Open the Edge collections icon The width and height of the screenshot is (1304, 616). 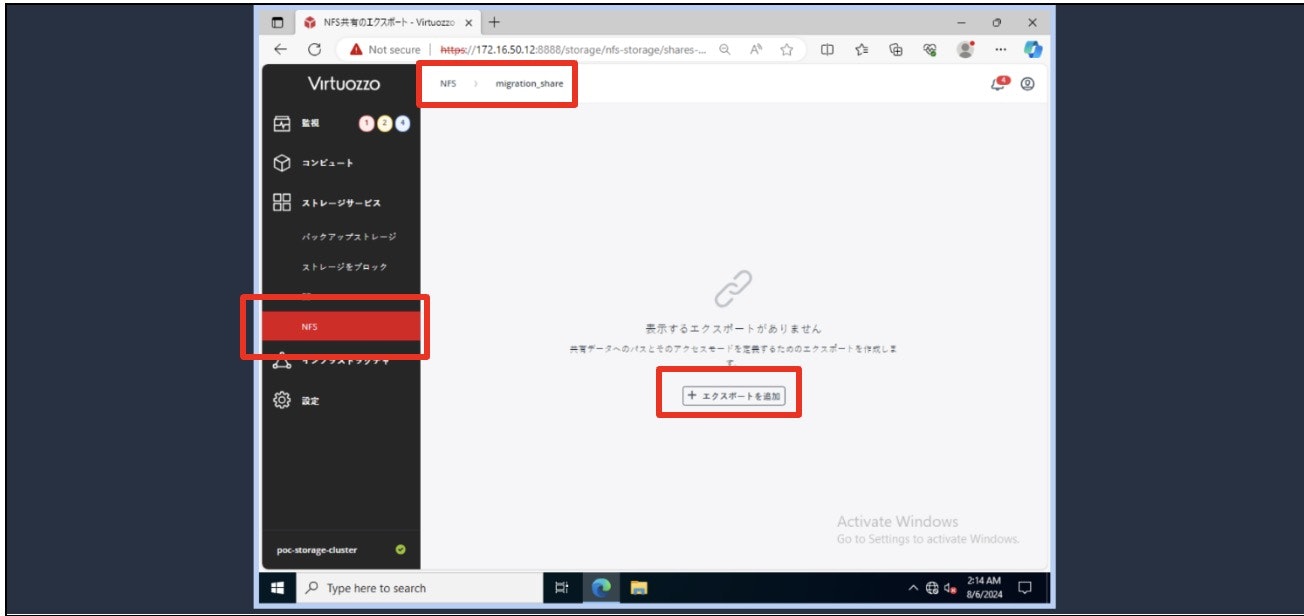(x=896, y=49)
